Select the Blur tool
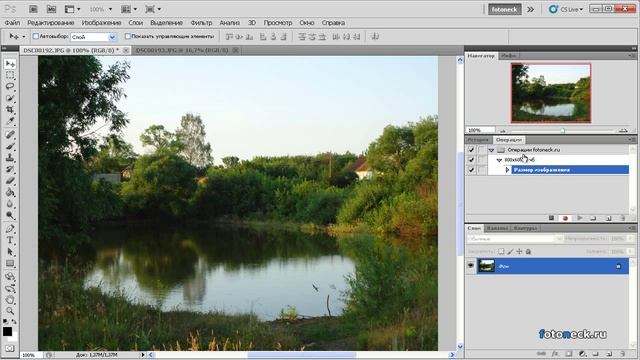Screen dimensions: 640x360 click(x=10, y=204)
